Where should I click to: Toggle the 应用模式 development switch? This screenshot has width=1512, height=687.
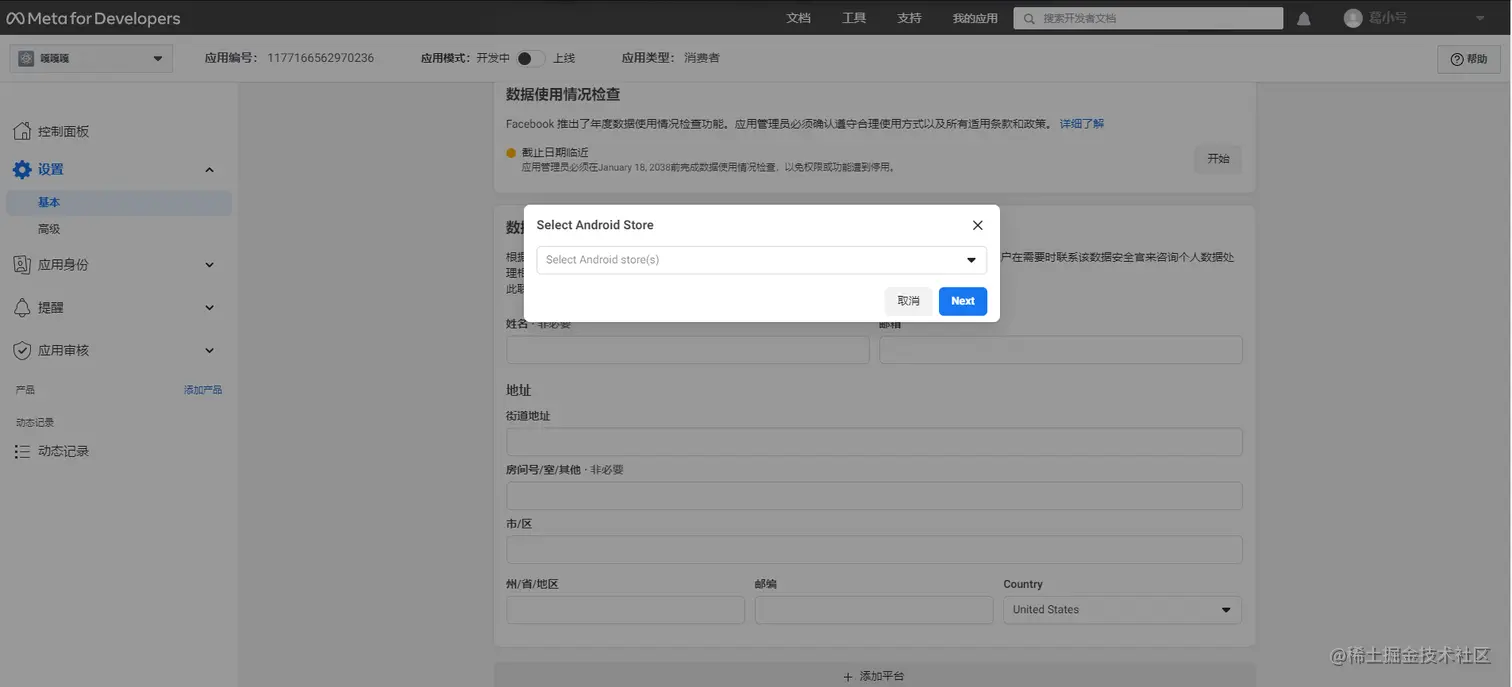point(531,57)
